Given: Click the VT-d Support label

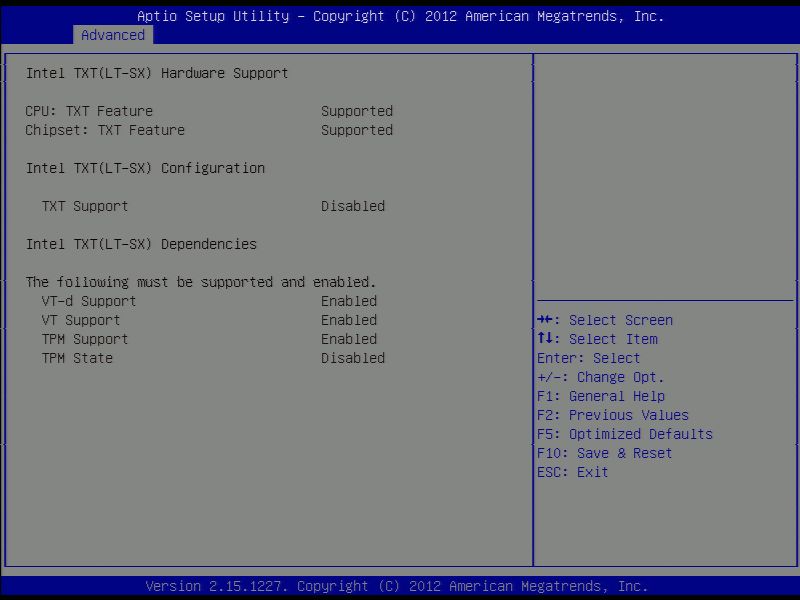Looking at the screenshot, I should [x=89, y=301].
